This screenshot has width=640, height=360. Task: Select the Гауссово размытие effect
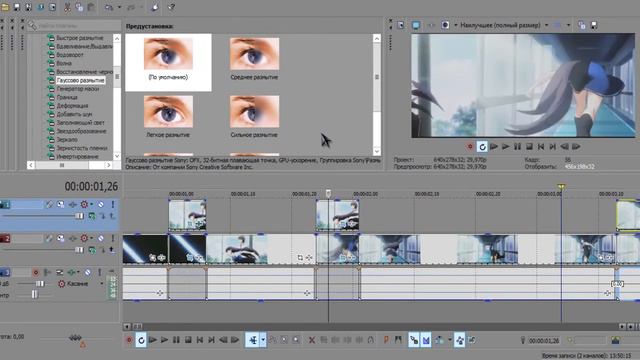tap(80, 80)
